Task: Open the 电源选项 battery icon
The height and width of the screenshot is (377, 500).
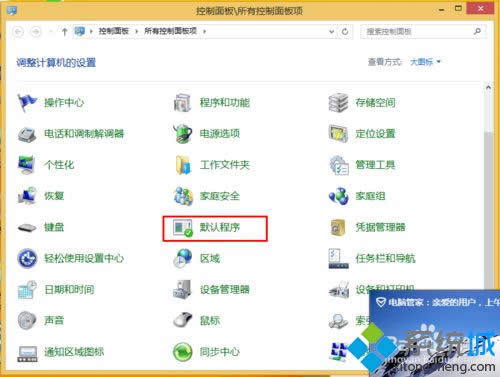Action: click(x=182, y=134)
